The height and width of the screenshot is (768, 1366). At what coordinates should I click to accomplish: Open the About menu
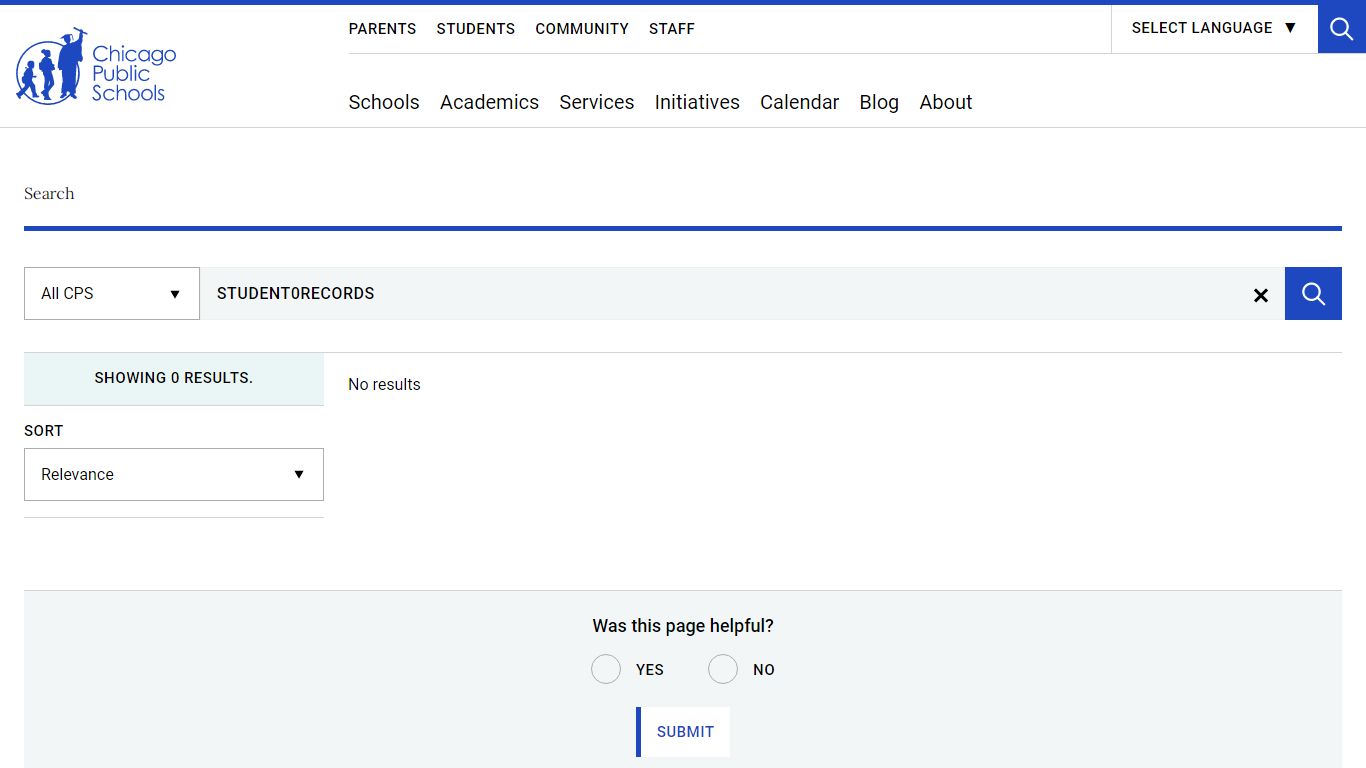[x=946, y=102]
